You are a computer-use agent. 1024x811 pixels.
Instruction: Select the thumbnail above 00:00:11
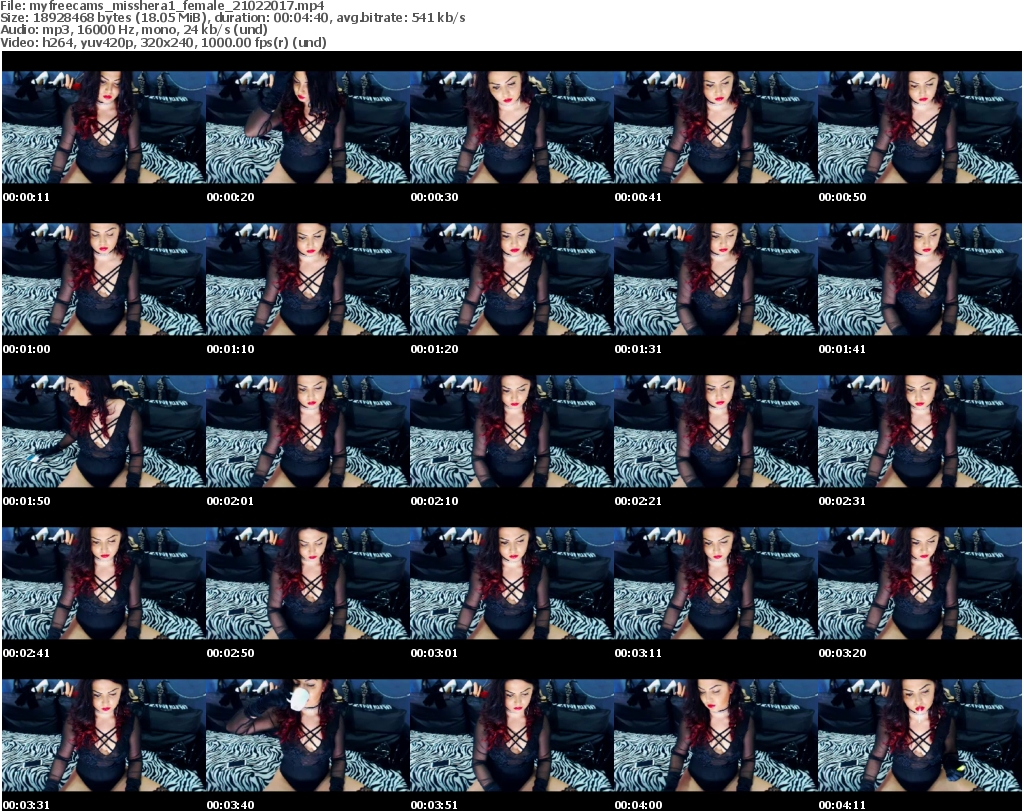click(104, 127)
